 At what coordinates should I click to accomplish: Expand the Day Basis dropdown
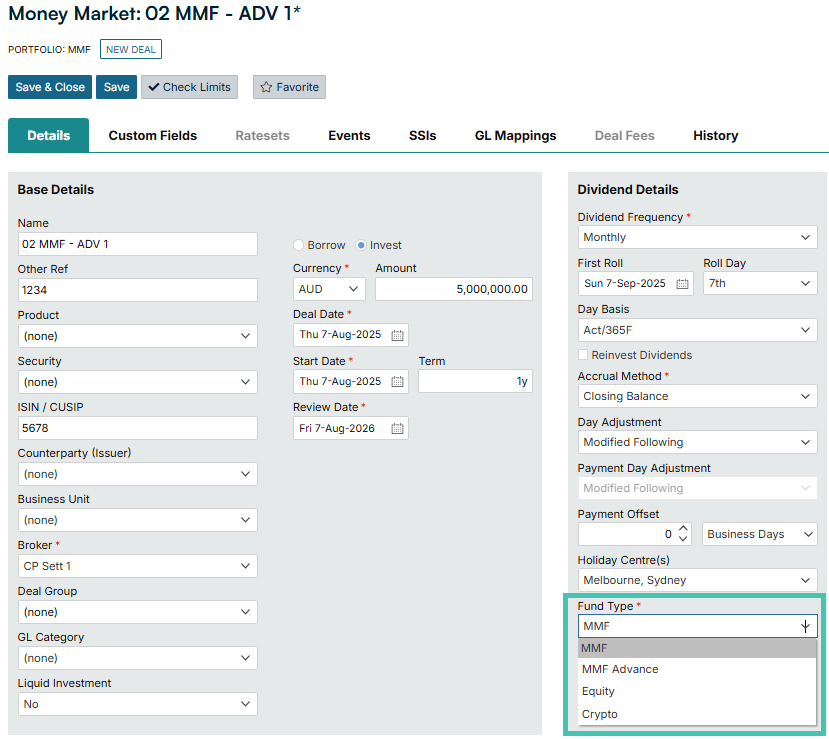tap(697, 330)
